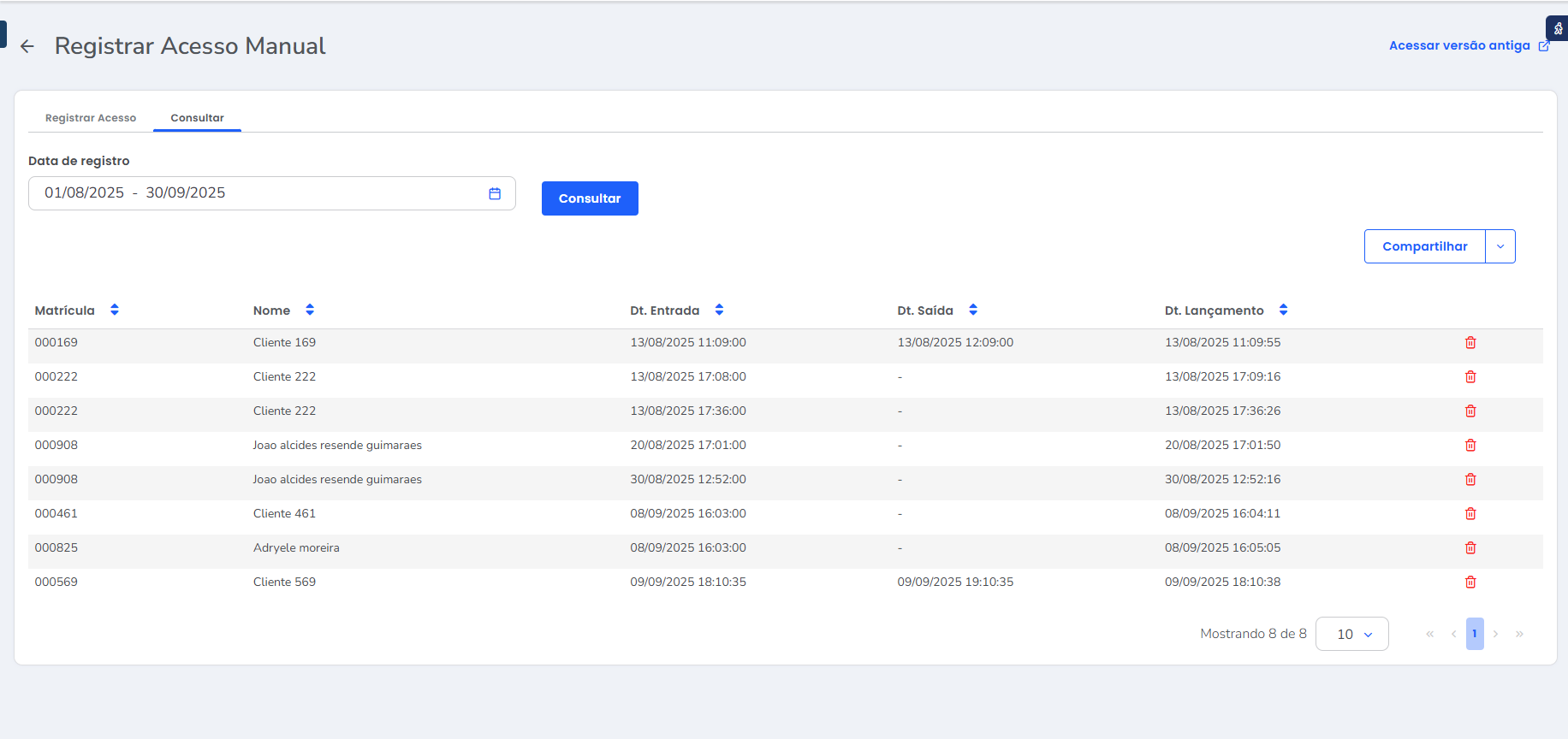
Task: Click the Data de registro date range field
Action: coord(257,193)
